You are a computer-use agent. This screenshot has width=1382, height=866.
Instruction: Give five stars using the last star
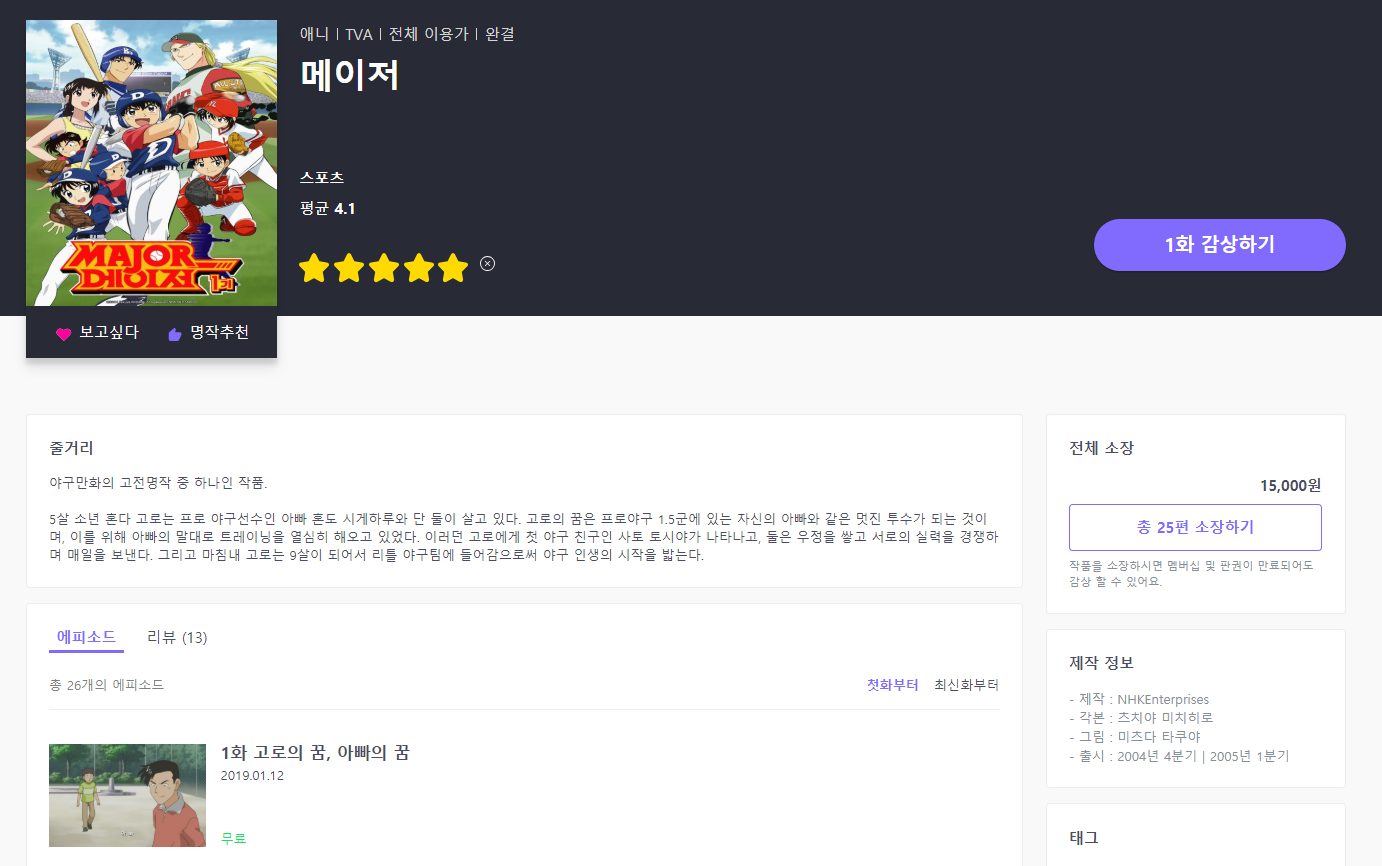click(x=453, y=268)
